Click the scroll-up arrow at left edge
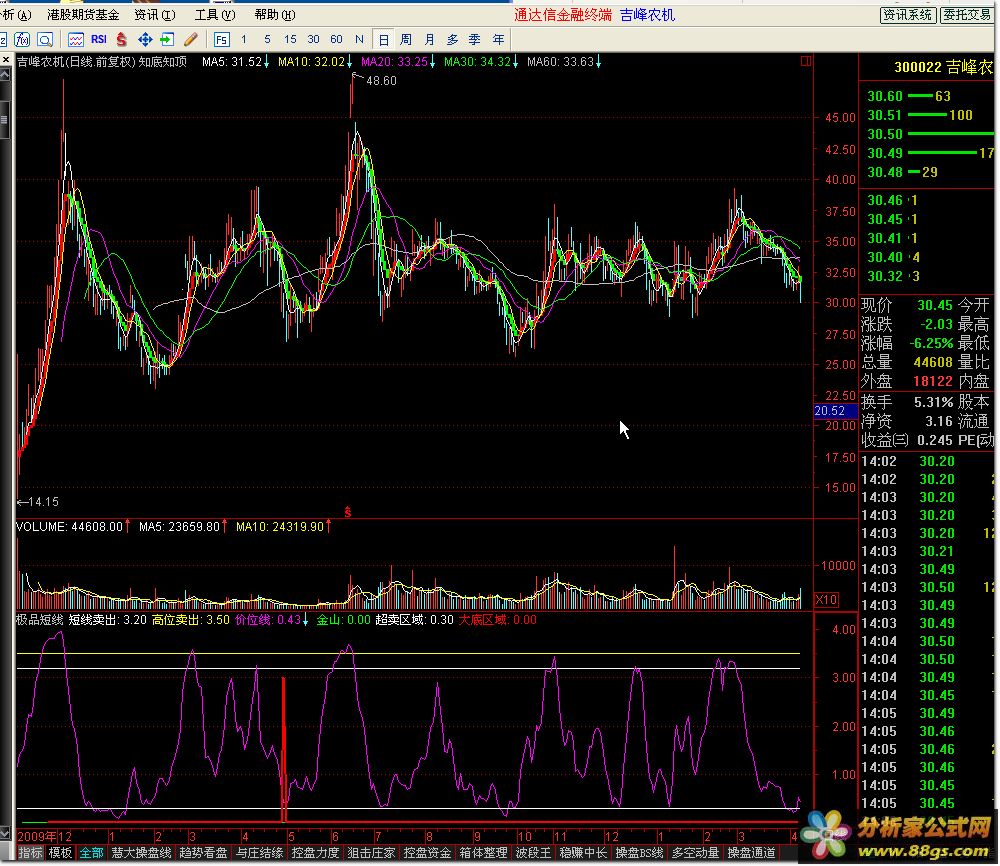The image size is (1000, 866). click(5, 75)
